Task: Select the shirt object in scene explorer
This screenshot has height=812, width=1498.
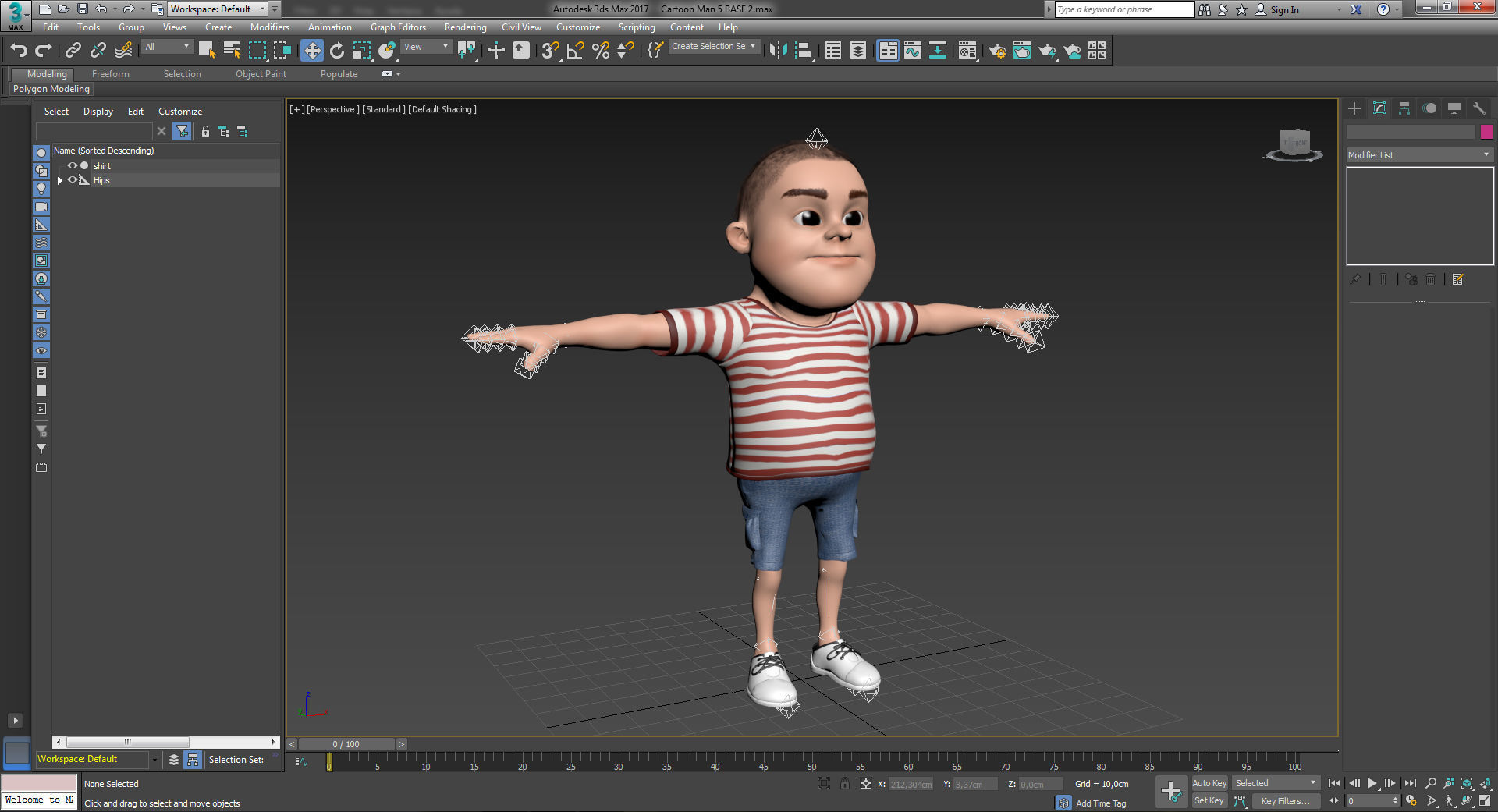Action: click(102, 166)
